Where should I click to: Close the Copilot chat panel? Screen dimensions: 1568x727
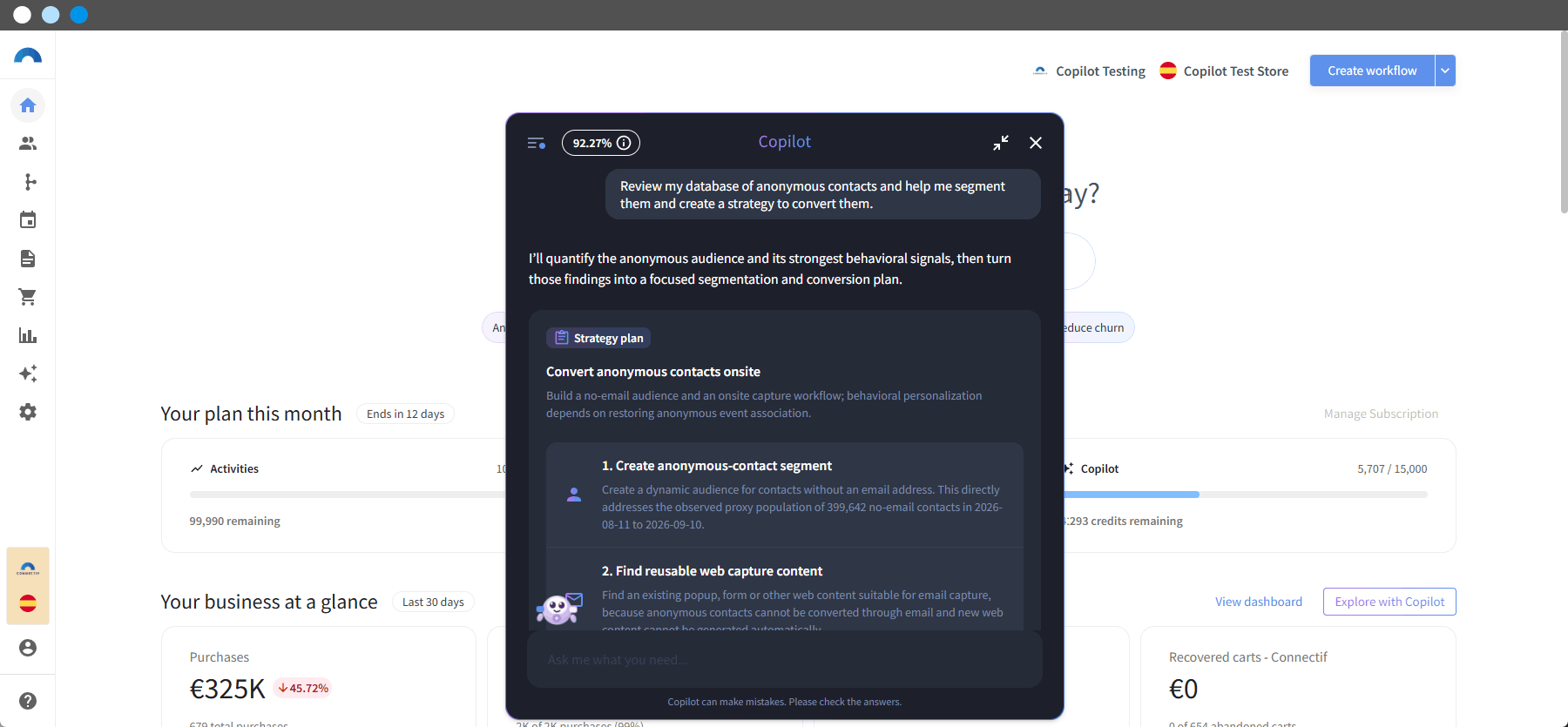pyautogui.click(x=1036, y=143)
